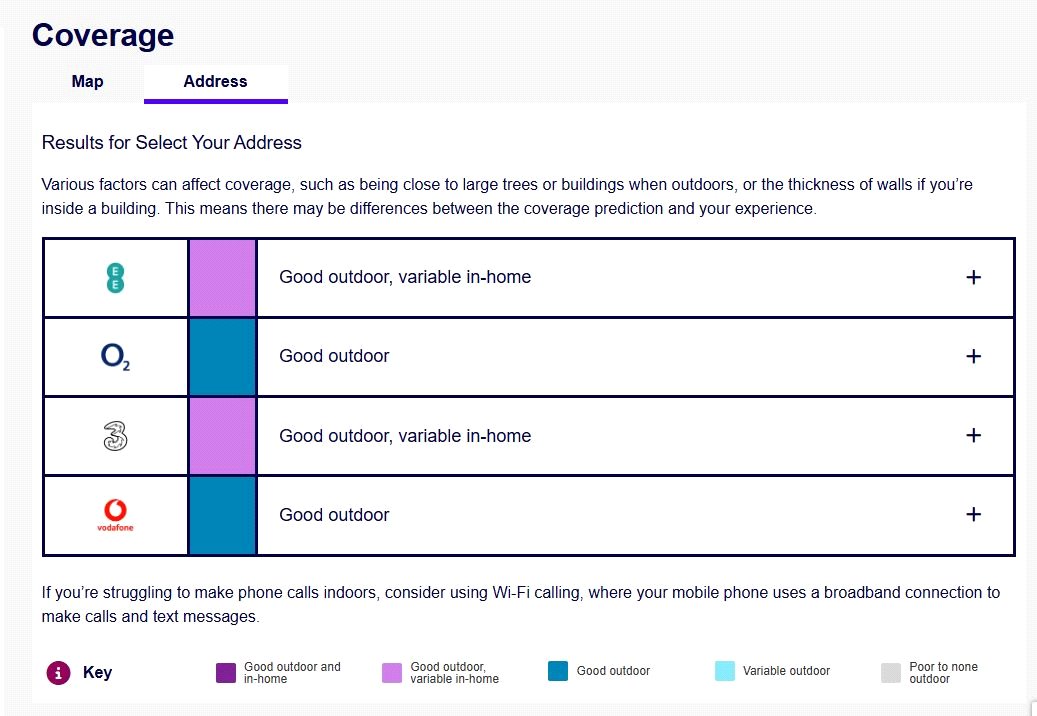1037x716 pixels.
Task: Click the Coverage page heading
Action: click(103, 35)
